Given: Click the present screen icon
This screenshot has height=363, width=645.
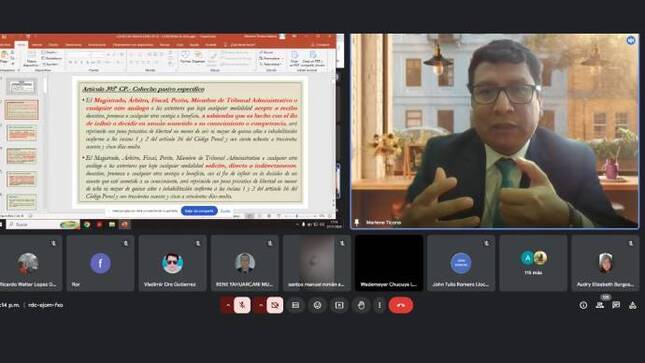Looking at the screenshot, I should pyautogui.click(x=339, y=305).
